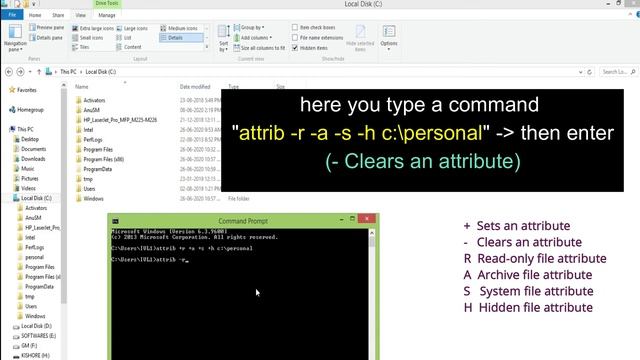The image size is (640, 360).
Task: Select the ProgramData folder in file list
Action: coord(98,169)
